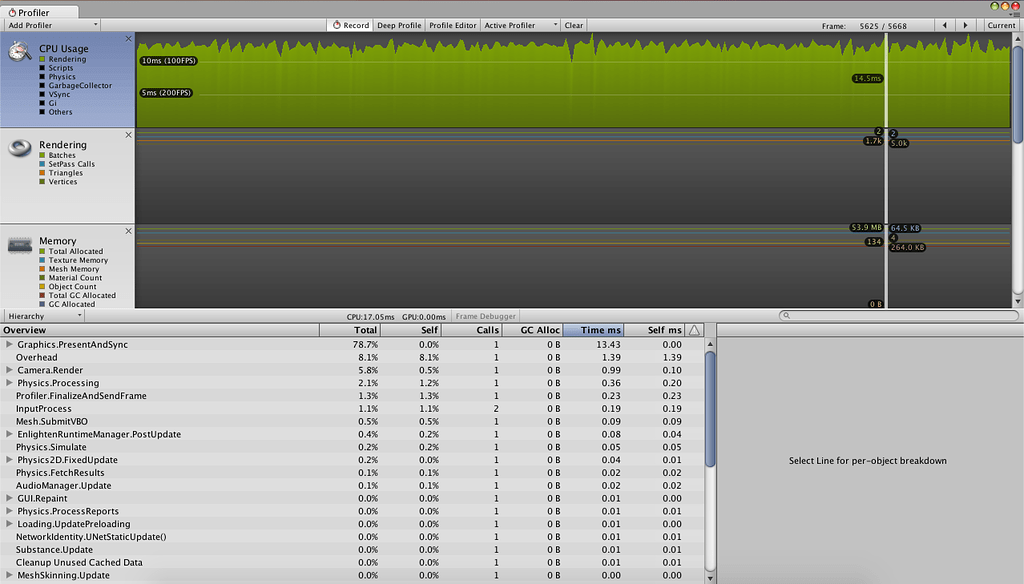This screenshot has height=584, width=1024.
Task: Enable the Record toggle
Action: tap(349, 25)
